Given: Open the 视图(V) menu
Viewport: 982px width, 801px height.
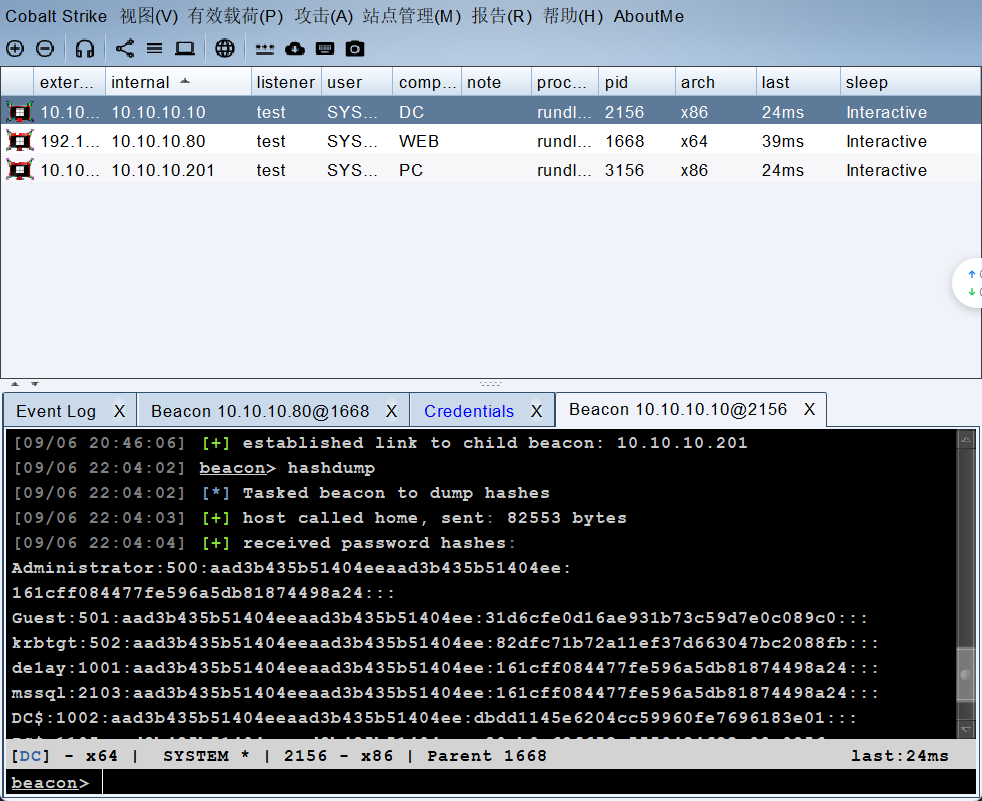Looking at the screenshot, I should [149, 16].
